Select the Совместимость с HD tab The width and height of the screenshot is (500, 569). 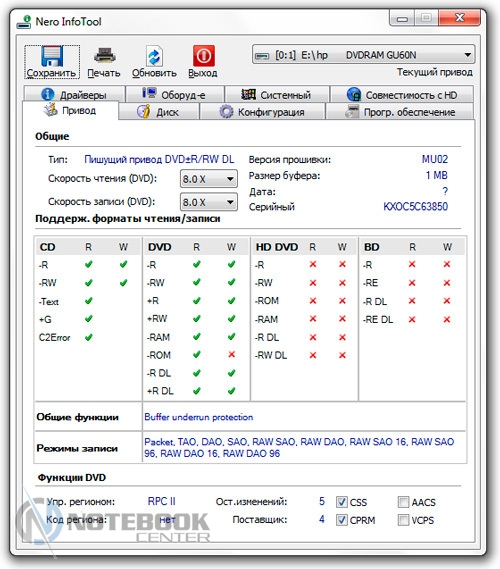tap(402, 95)
